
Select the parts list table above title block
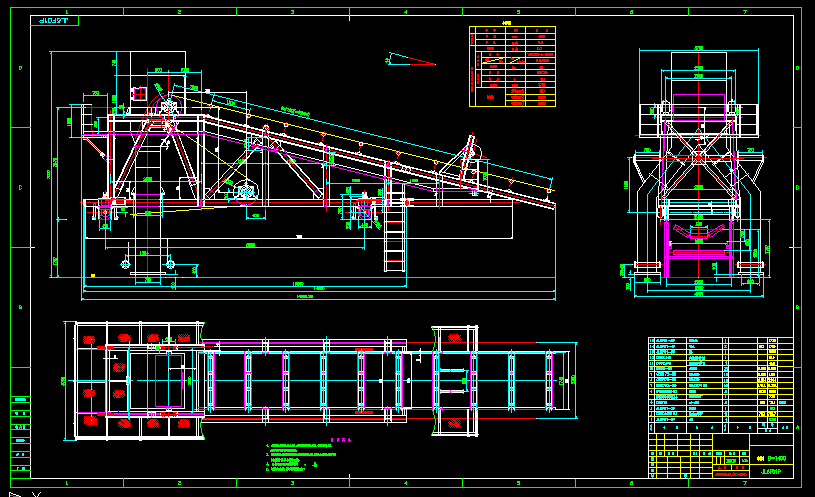[x=720, y=377]
